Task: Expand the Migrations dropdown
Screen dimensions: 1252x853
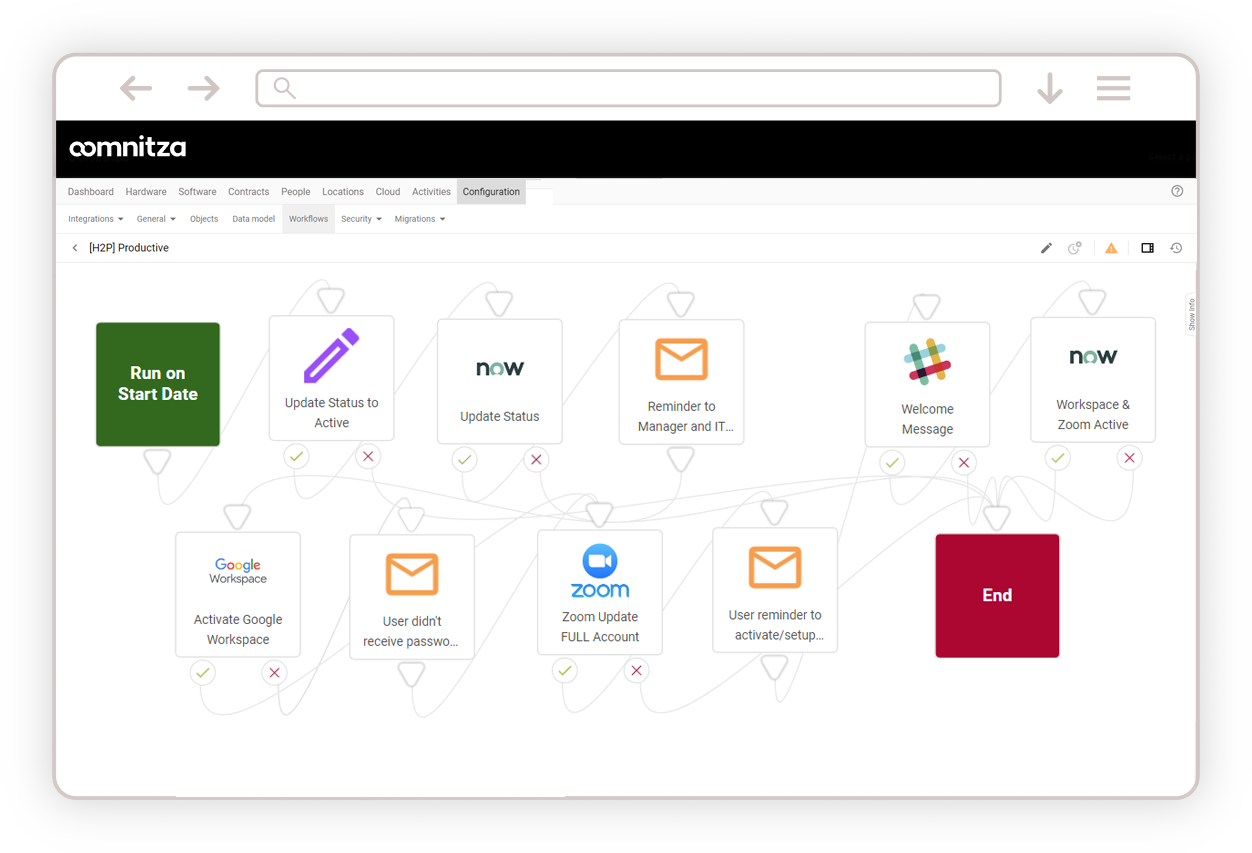Action: [x=420, y=219]
